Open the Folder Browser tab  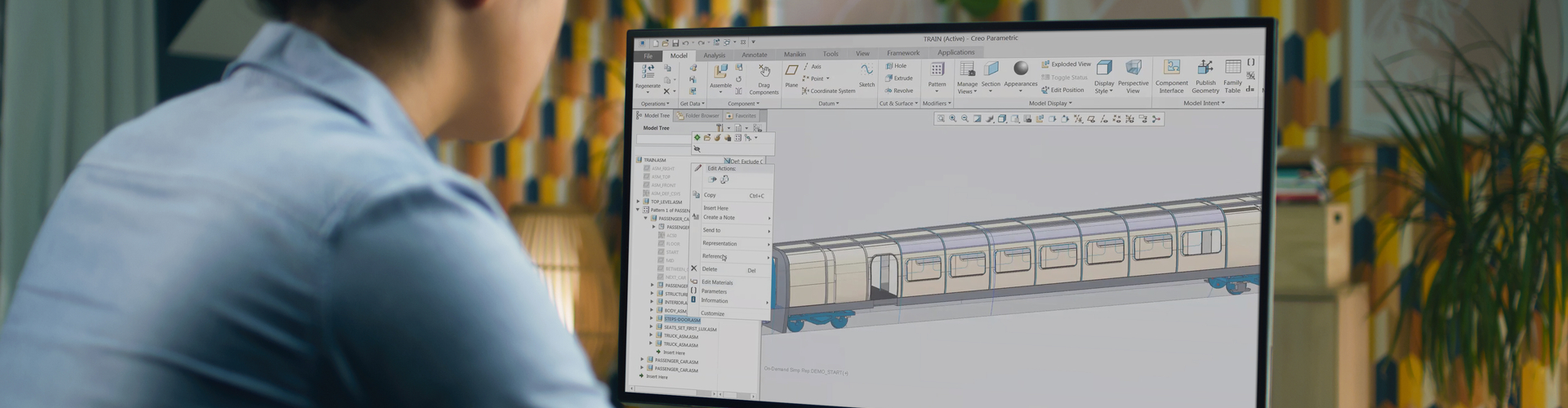tap(700, 116)
